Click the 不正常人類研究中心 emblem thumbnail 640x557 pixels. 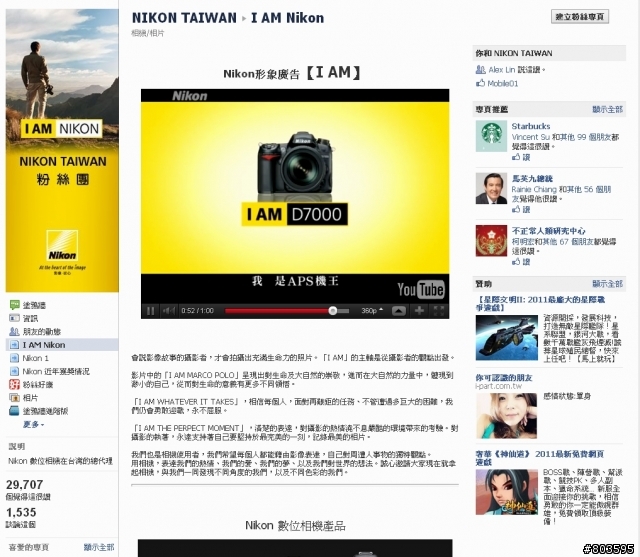pos(491,241)
